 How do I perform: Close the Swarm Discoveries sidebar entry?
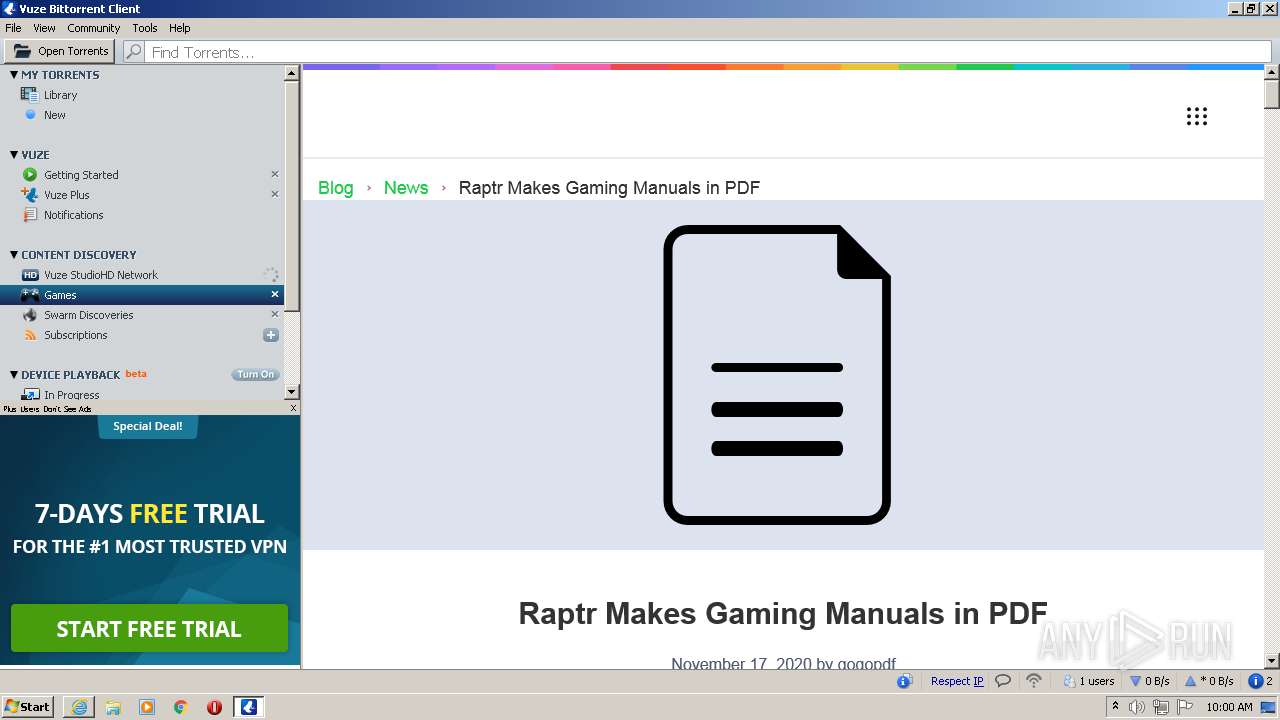(x=275, y=314)
